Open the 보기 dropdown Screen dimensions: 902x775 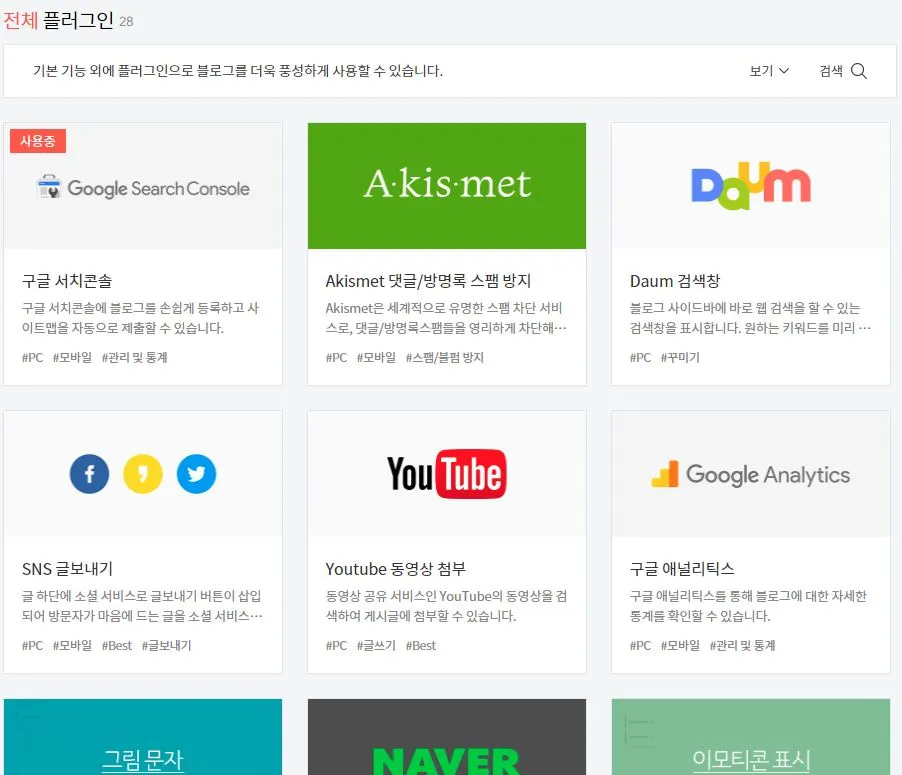[769, 71]
